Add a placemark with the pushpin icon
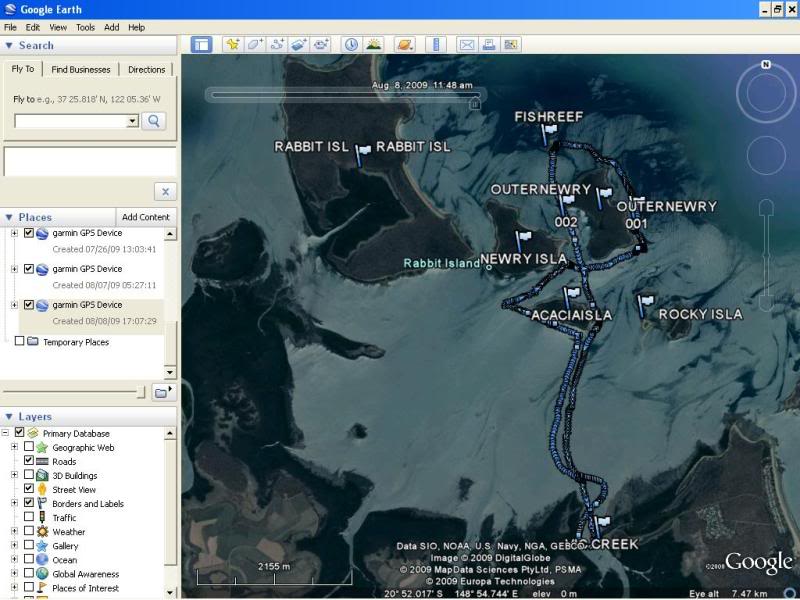800x600 pixels. point(233,45)
